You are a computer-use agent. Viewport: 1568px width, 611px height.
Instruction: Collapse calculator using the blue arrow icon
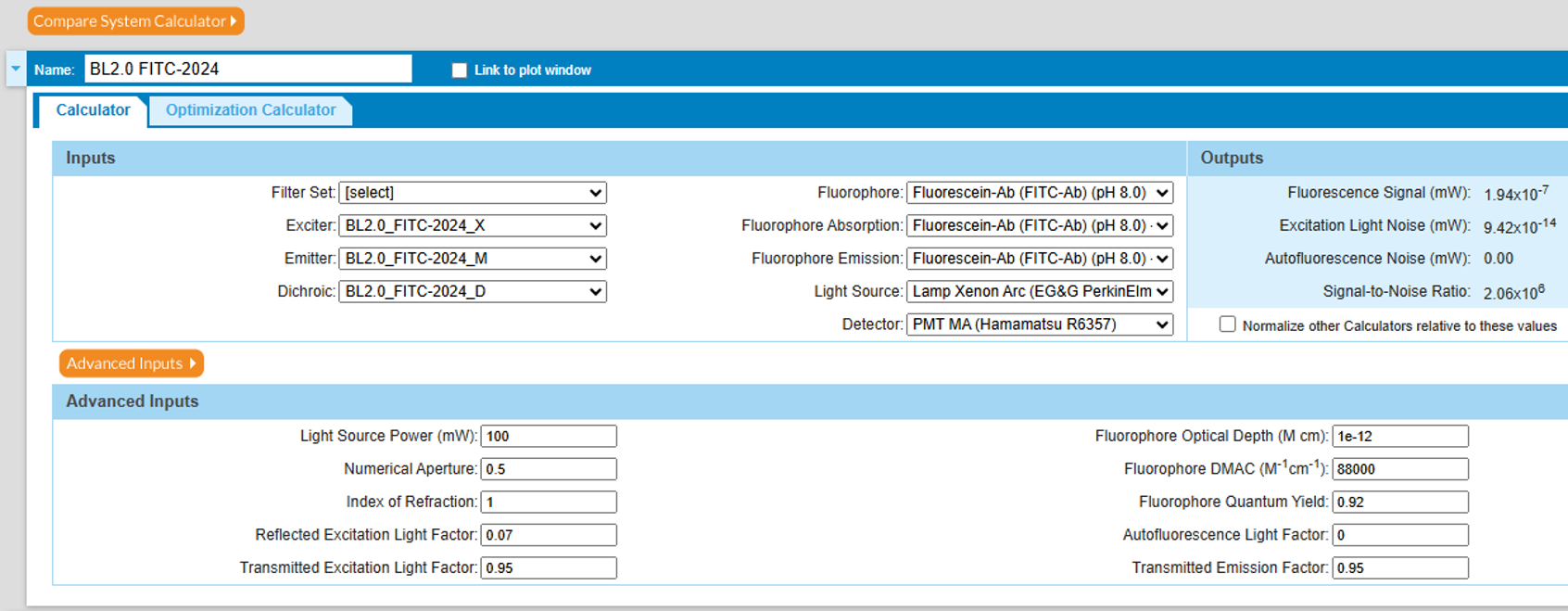pyautogui.click(x=16, y=69)
